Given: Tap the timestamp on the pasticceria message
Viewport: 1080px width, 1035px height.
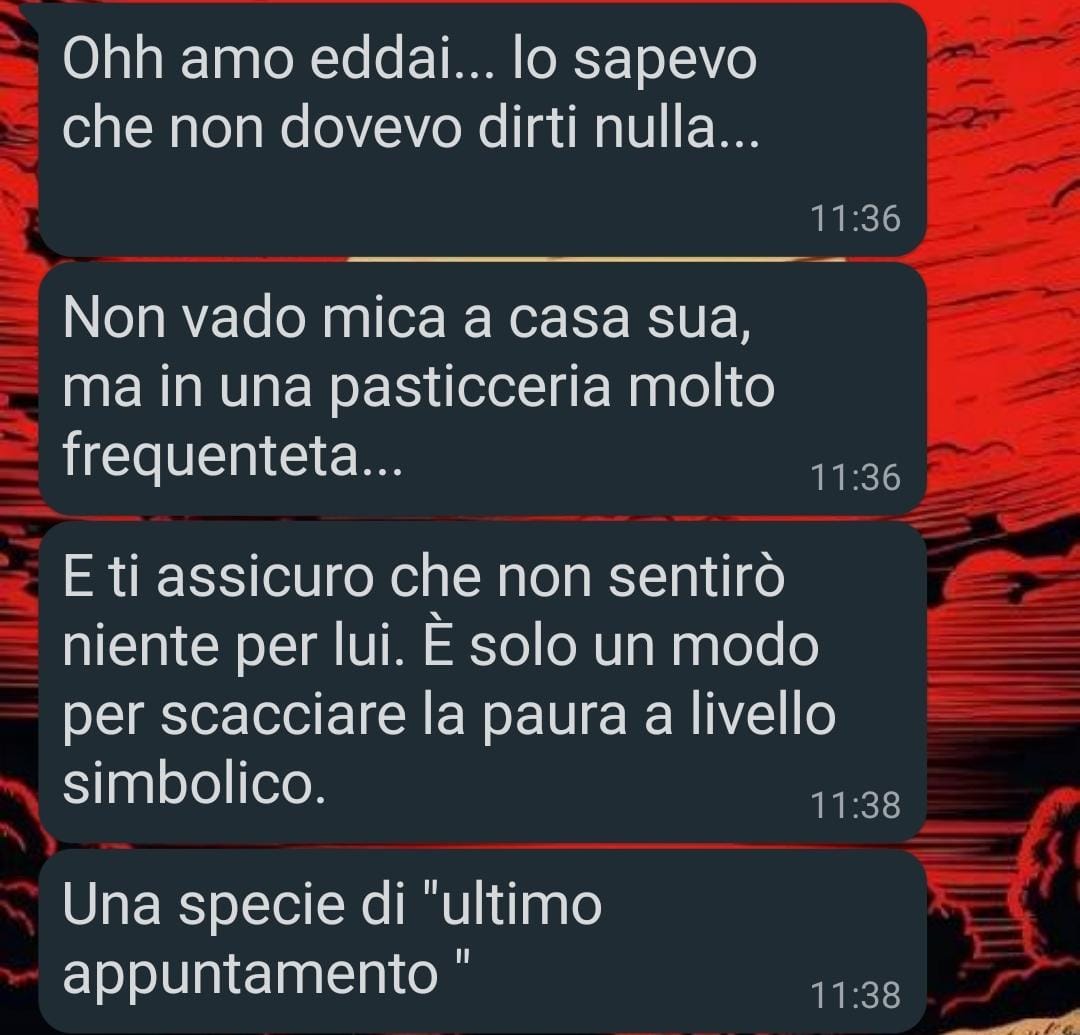Looking at the screenshot, I should [855, 478].
